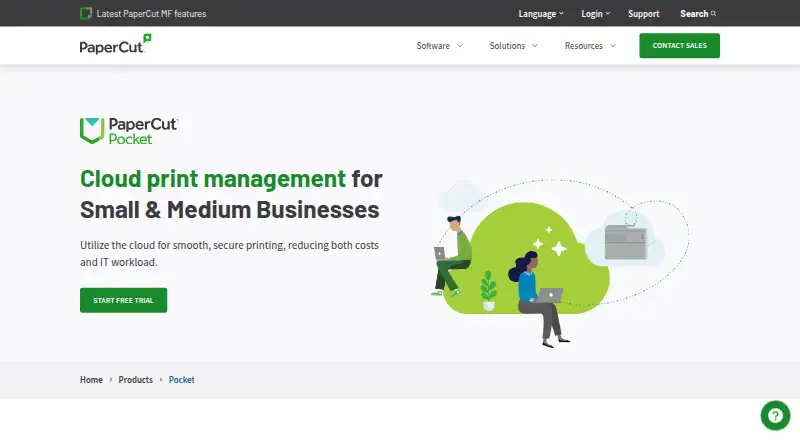The width and height of the screenshot is (800, 440).
Task: Click the Start Free Trial button
Action: 123,300
